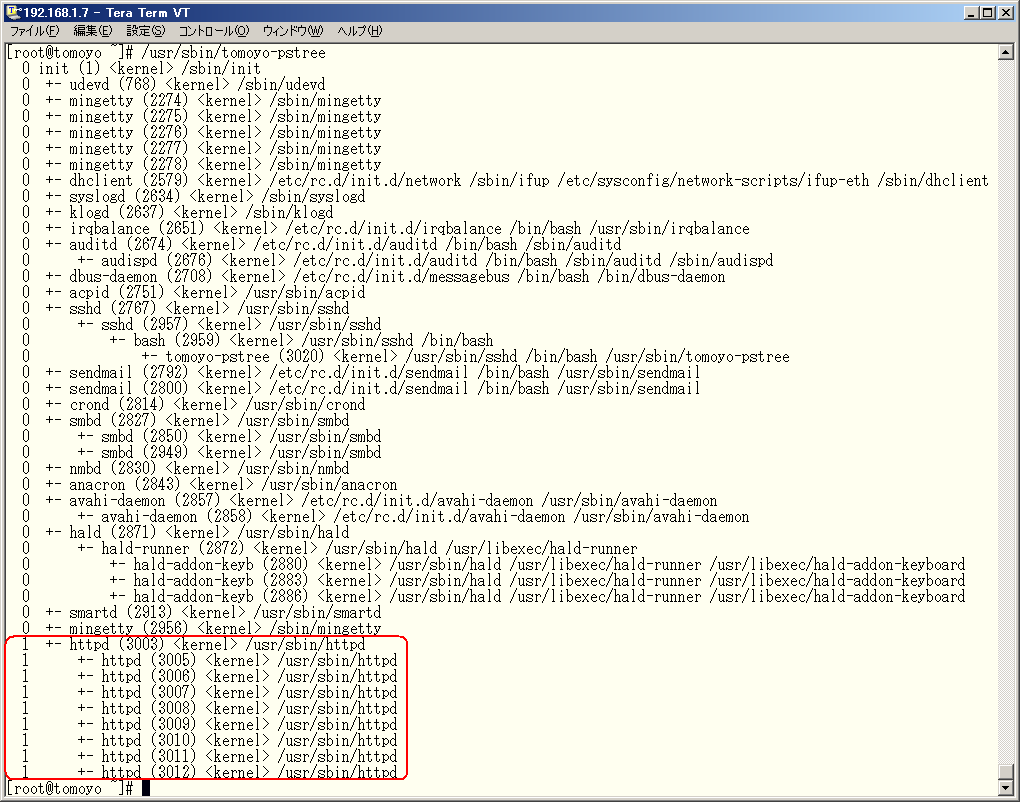Click the avahi-daemon (2857) line
1020x802 pixels.
coord(369,500)
